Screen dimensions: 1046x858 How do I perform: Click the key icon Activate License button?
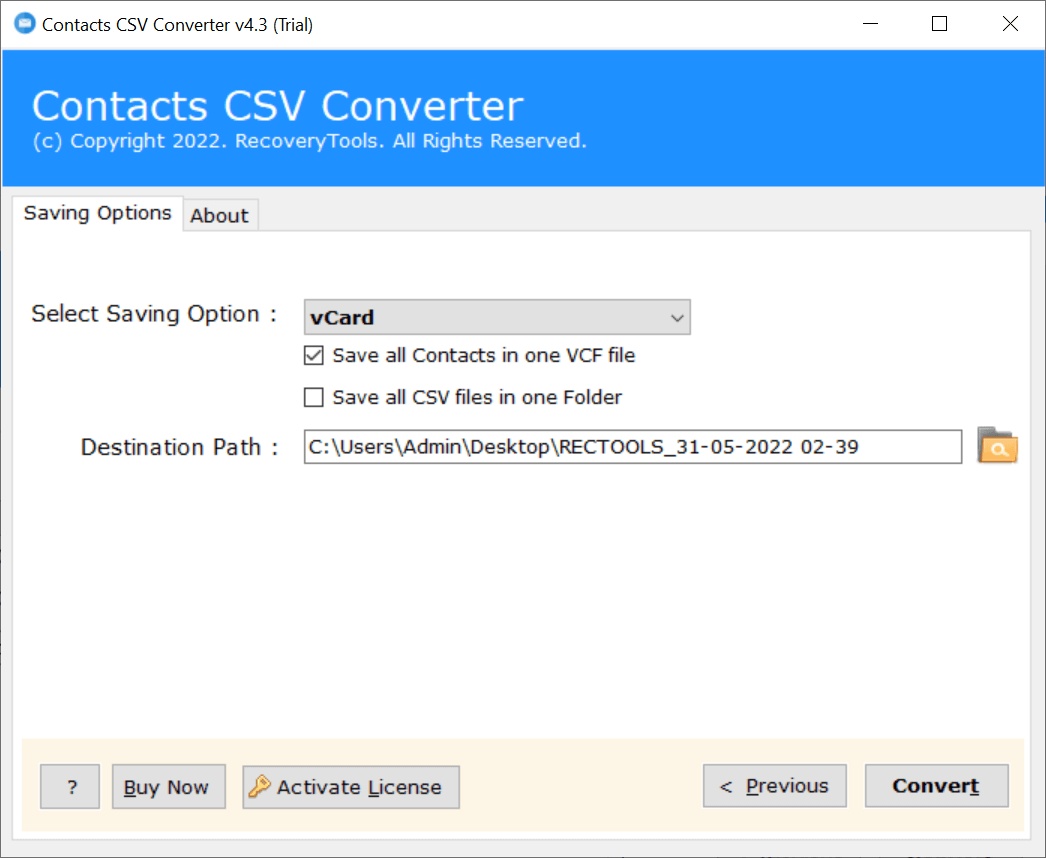point(351,787)
